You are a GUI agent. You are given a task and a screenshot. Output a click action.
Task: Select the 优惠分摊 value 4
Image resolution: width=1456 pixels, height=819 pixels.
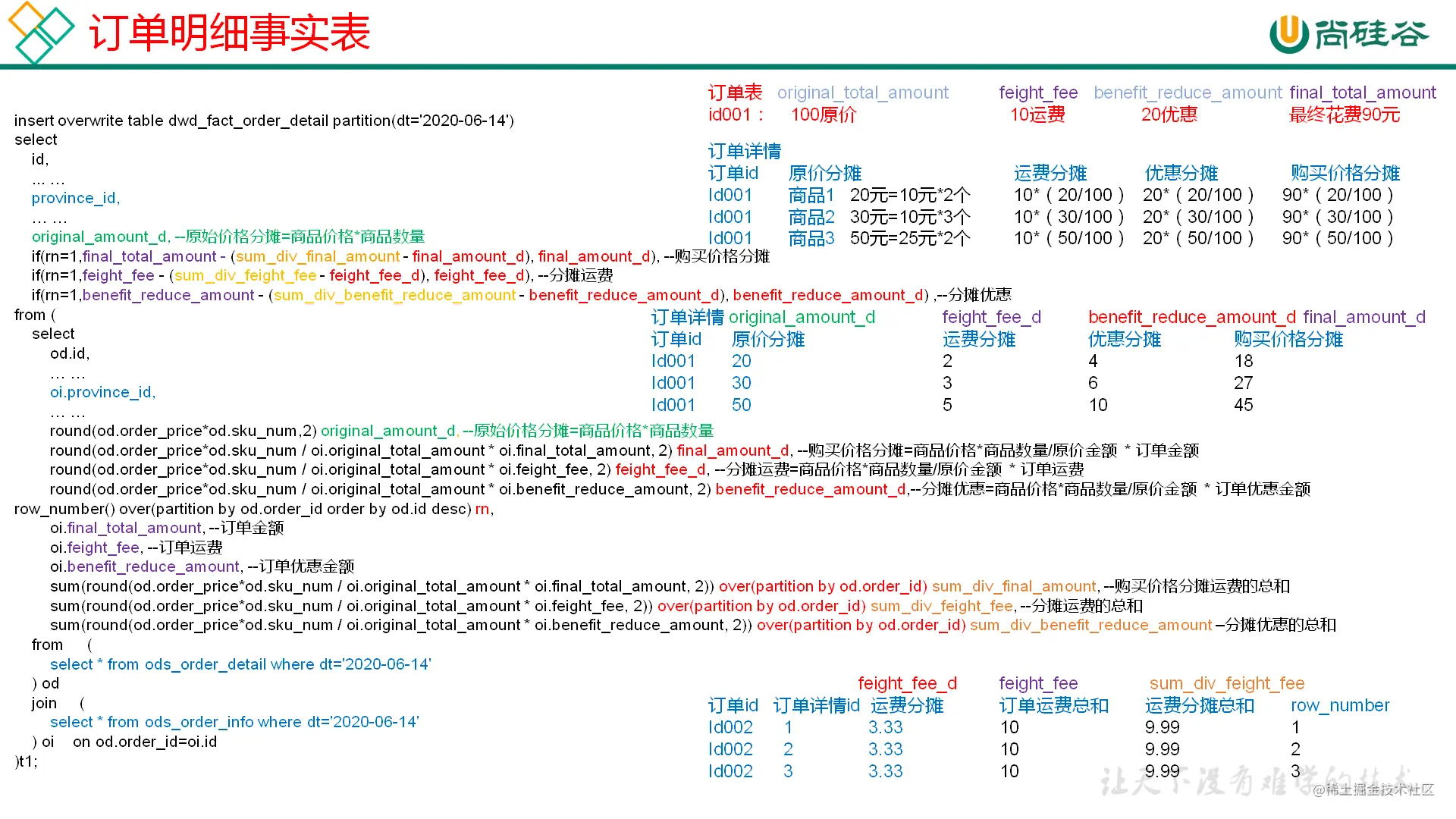1093,361
